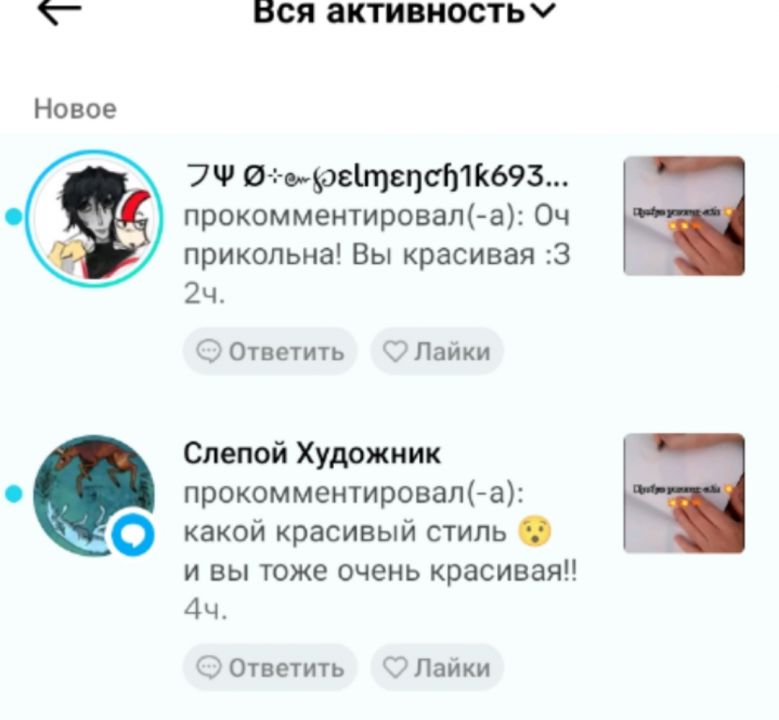Screen dimensions: 779x720
Task: Click the heart icon in second Лайки
Action: pyautogui.click(x=395, y=667)
